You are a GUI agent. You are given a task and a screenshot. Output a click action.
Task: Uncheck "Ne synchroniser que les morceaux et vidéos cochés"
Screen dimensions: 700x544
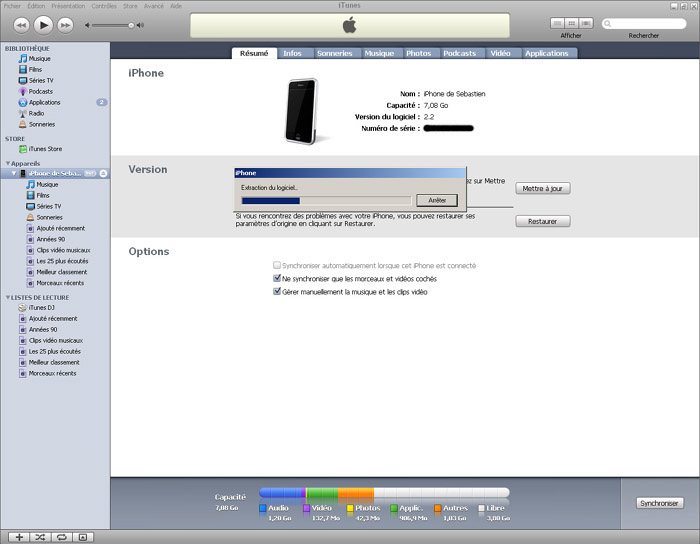click(277, 279)
